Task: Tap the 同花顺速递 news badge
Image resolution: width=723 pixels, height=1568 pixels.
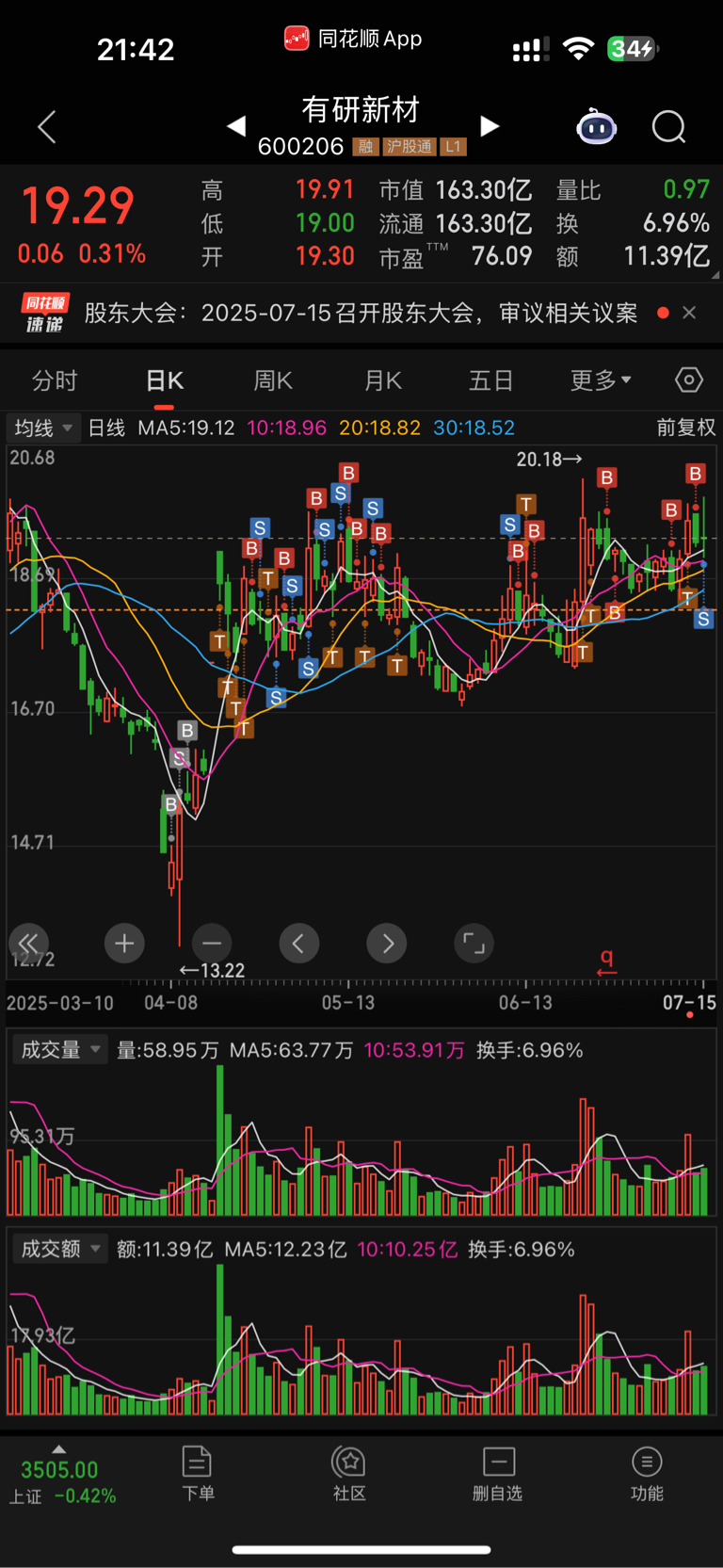Action: point(45,313)
